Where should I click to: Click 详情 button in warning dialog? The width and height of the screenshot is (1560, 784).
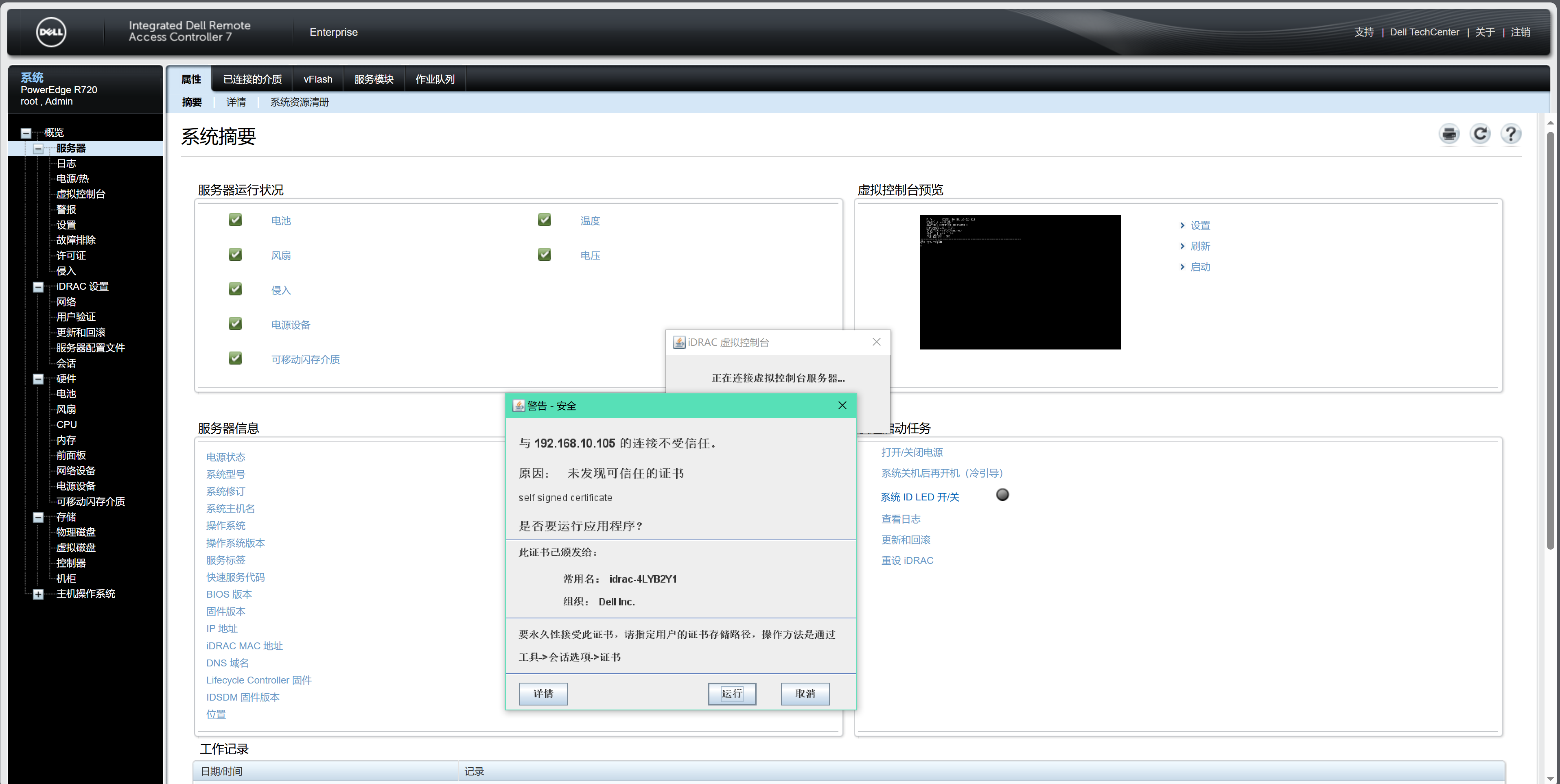coord(543,694)
